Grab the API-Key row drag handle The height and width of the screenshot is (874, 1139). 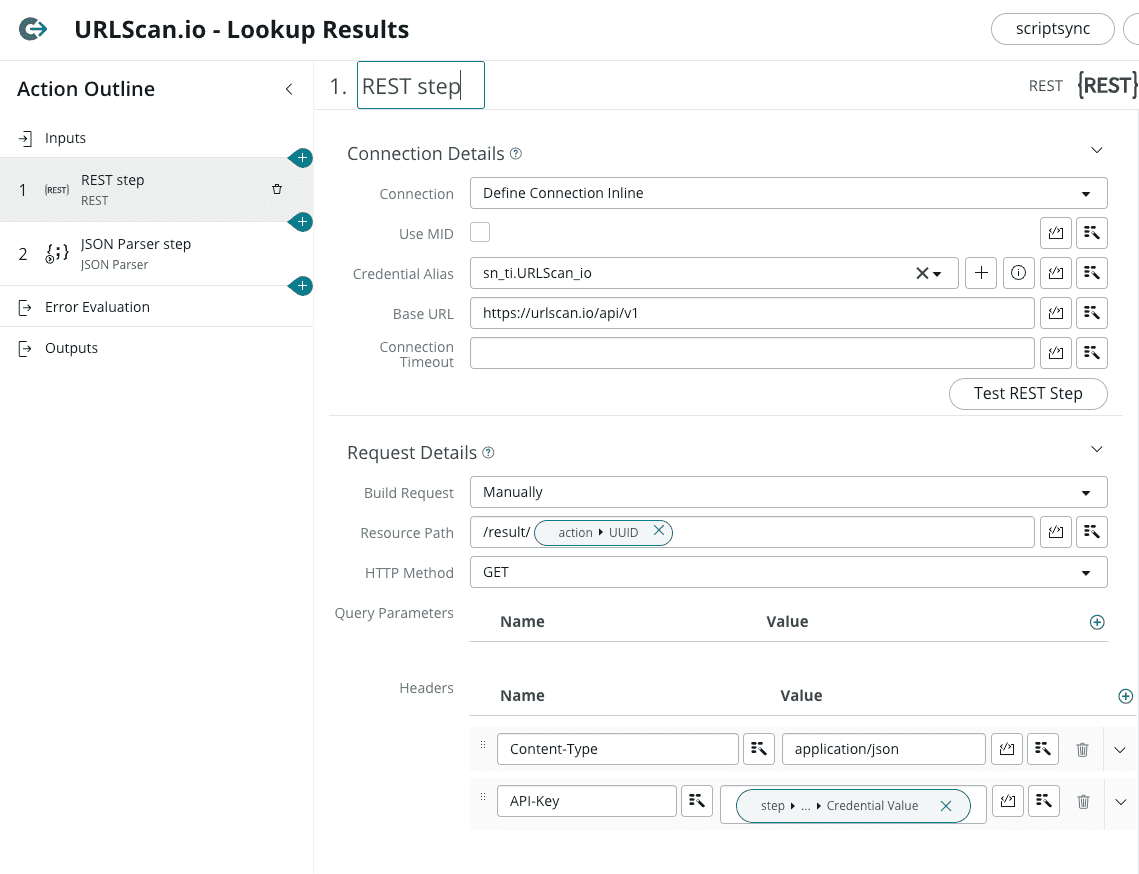point(483,797)
